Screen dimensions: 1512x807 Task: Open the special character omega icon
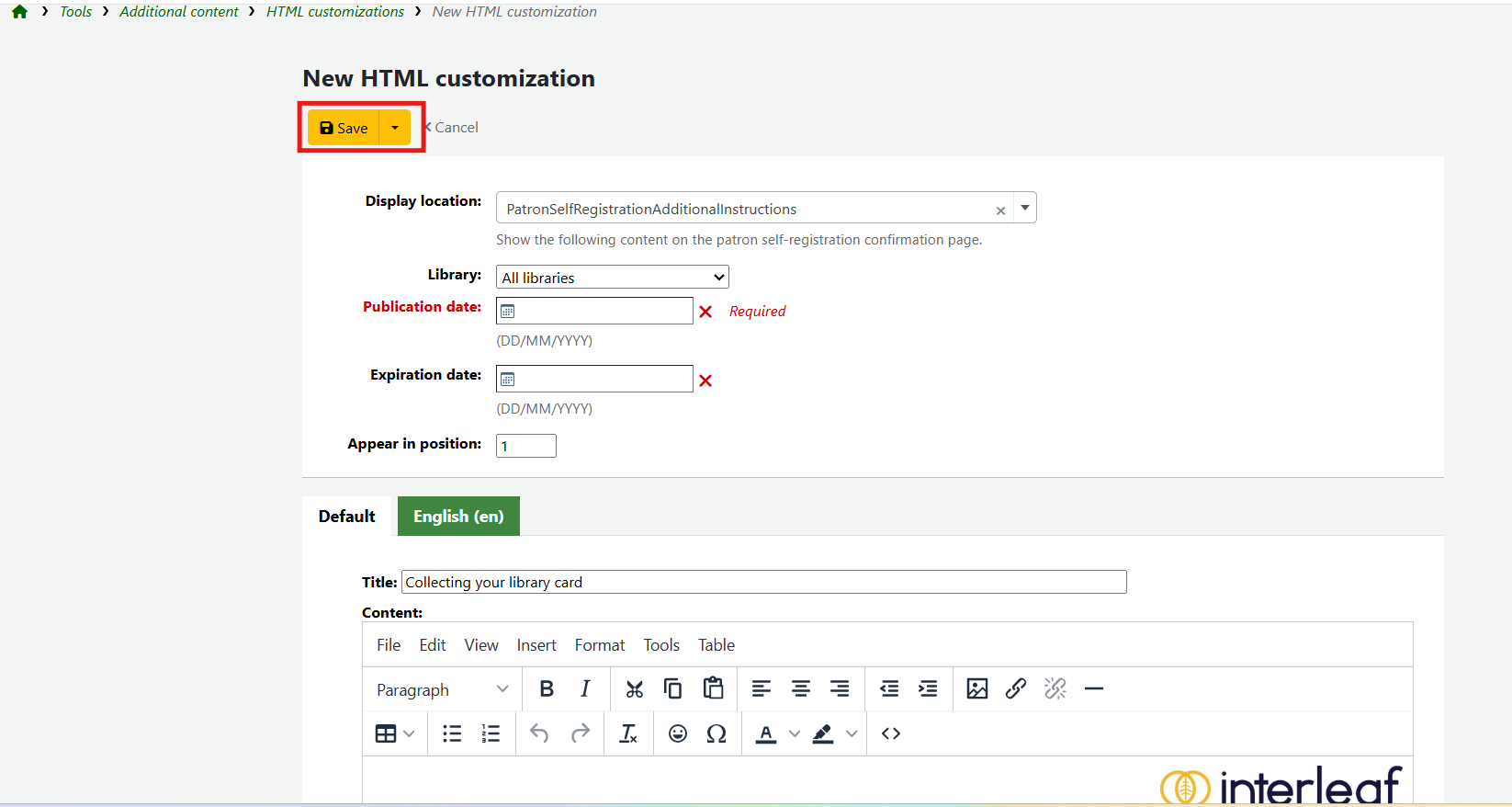pyautogui.click(x=717, y=733)
